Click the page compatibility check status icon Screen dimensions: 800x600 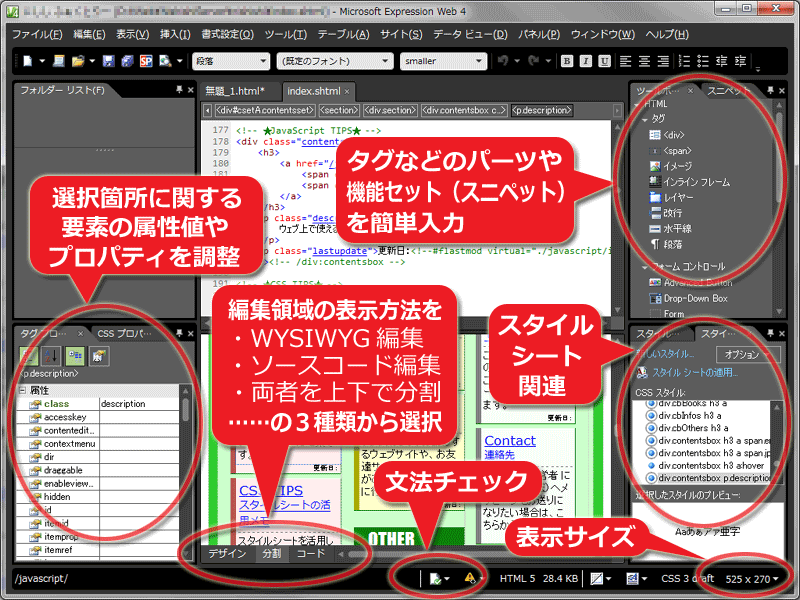pyautogui.click(x=435, y=579)
